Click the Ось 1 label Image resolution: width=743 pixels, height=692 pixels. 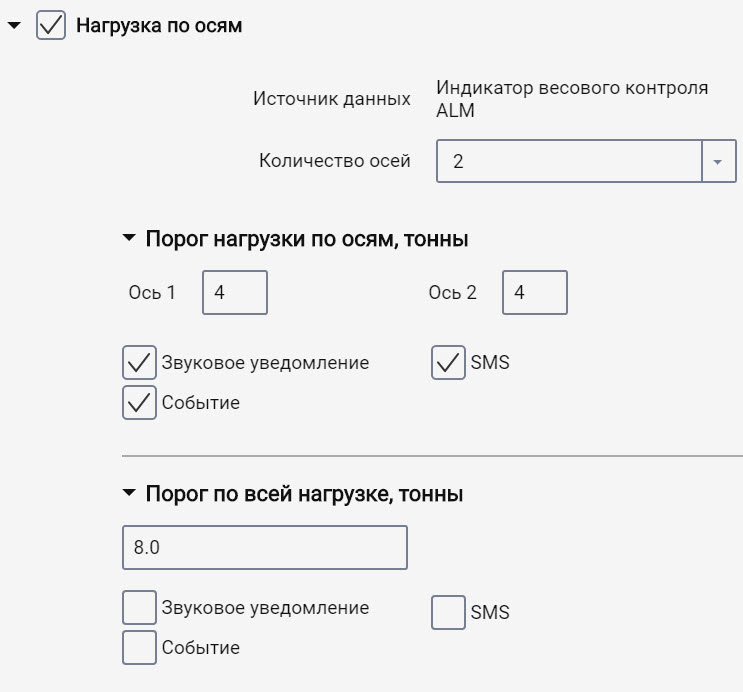pos(152,292)
